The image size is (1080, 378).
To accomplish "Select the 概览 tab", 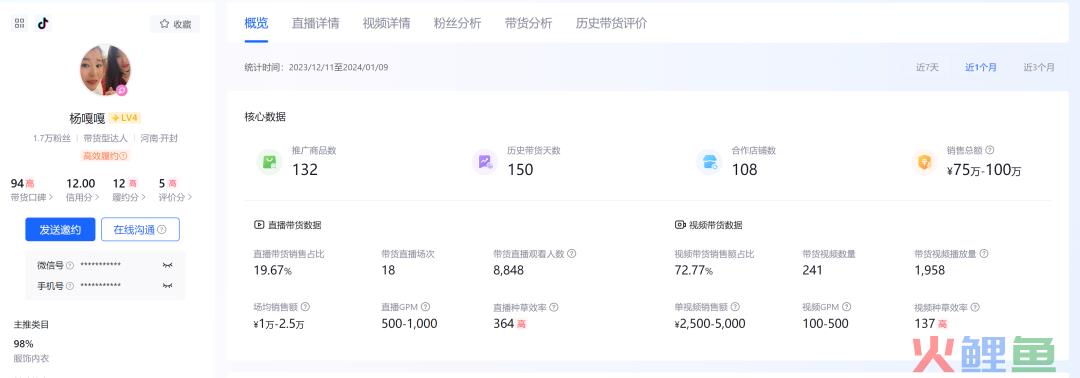I will coord(256,23).
